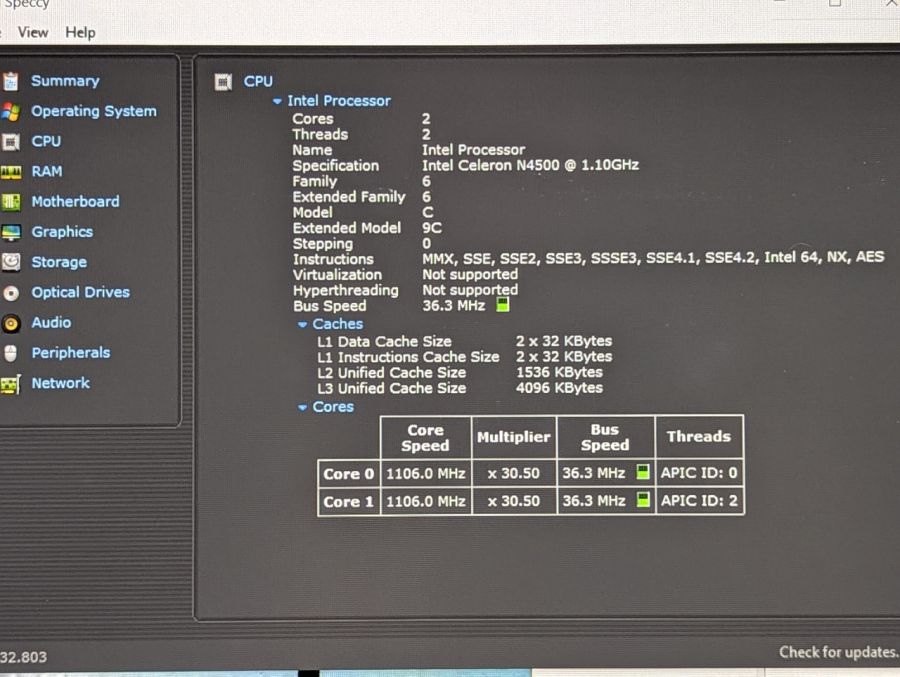The image size is (900, 677).
Task: Click the Threads column header
Action: coord(699,436)
